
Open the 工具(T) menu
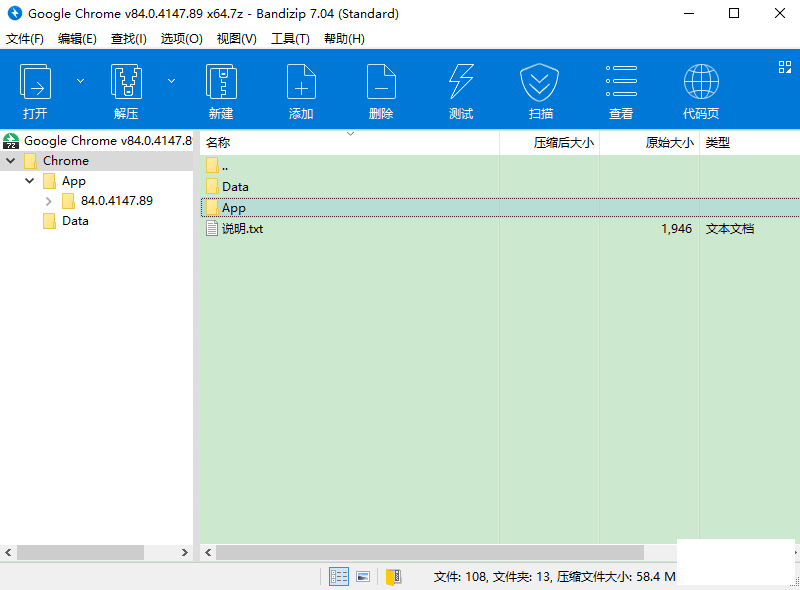pos(290,39)
